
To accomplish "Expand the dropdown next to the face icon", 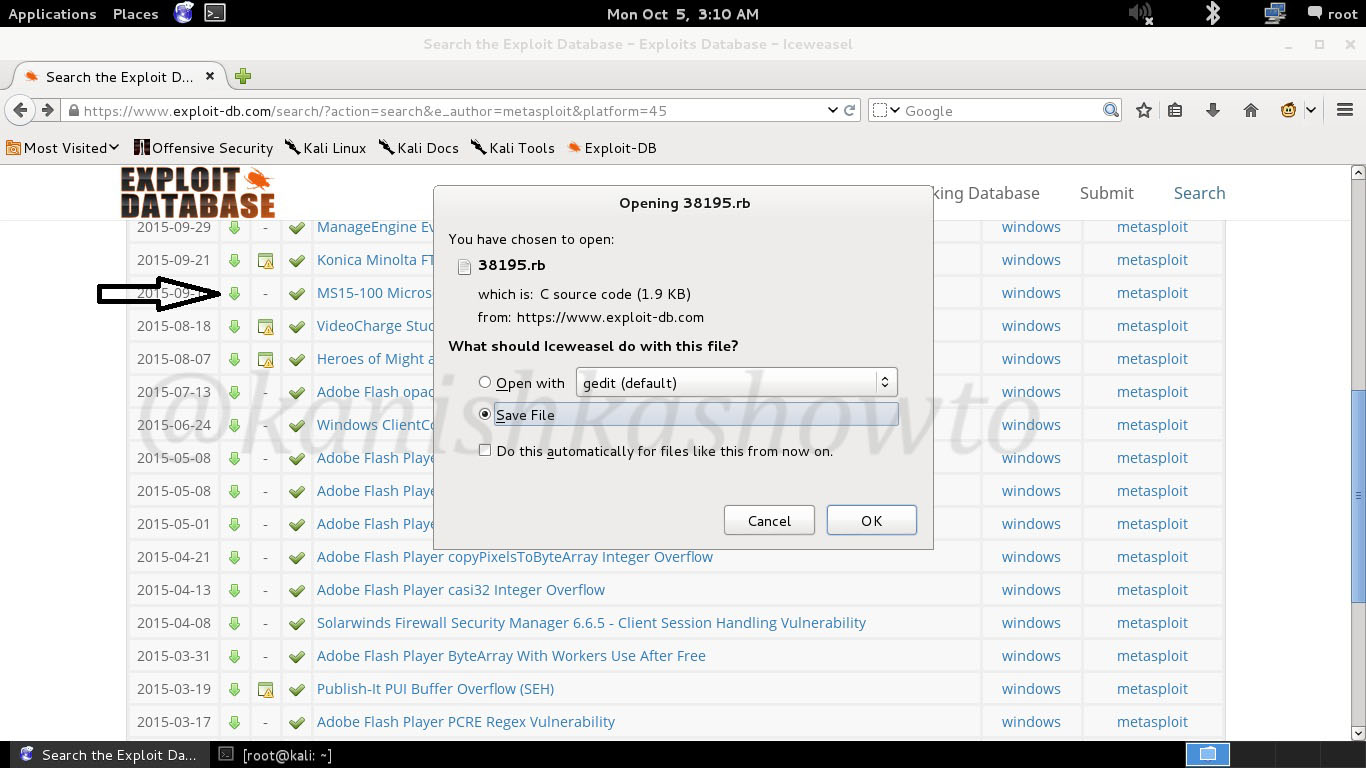I will [x=1311, y=110].
